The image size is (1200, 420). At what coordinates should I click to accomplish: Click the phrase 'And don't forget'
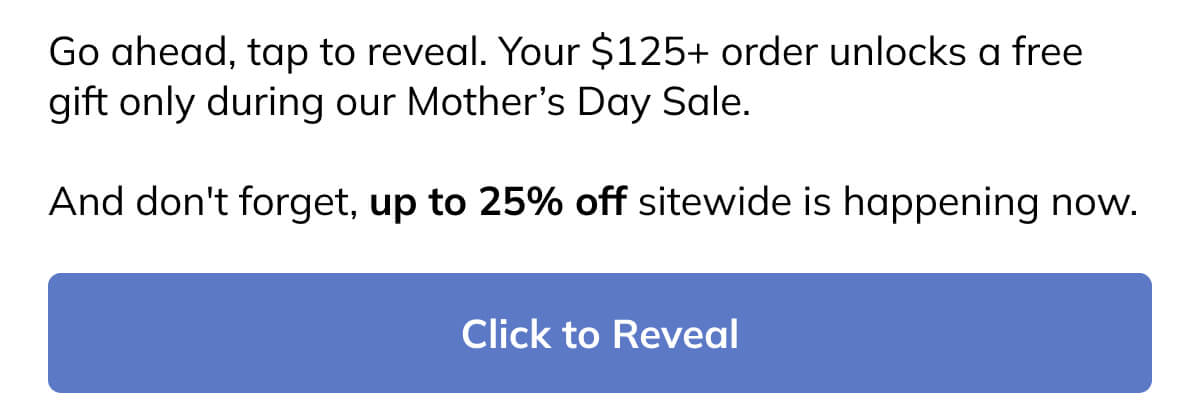click(x=200, y=205)
